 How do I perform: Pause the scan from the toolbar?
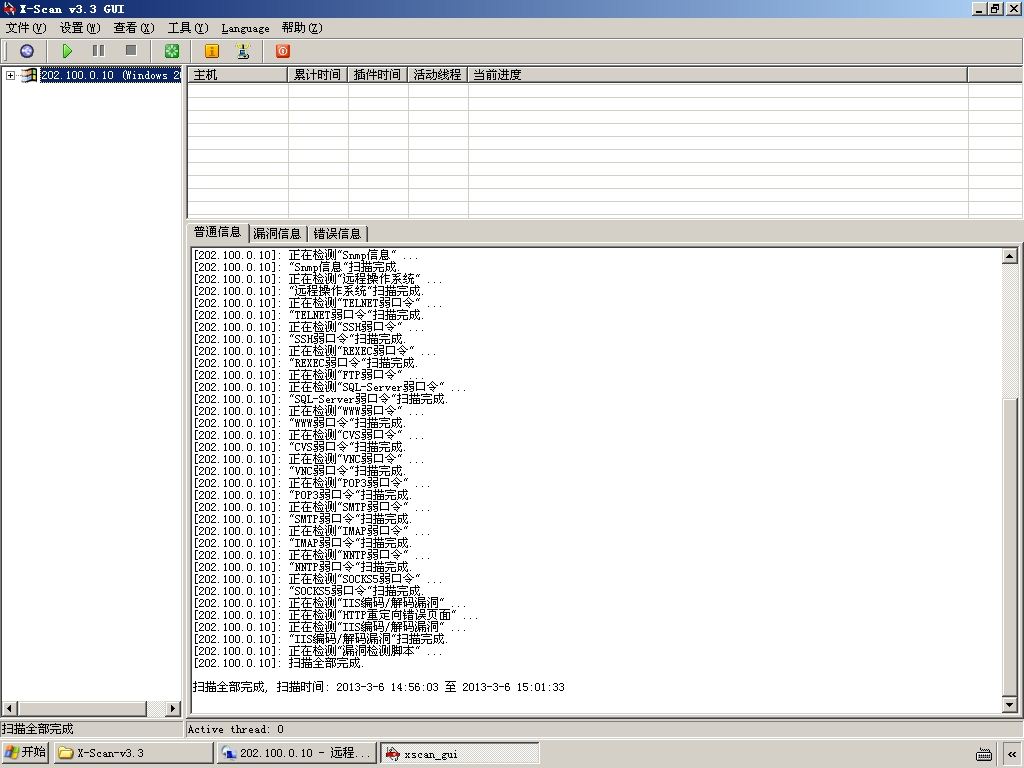[99, 51]
